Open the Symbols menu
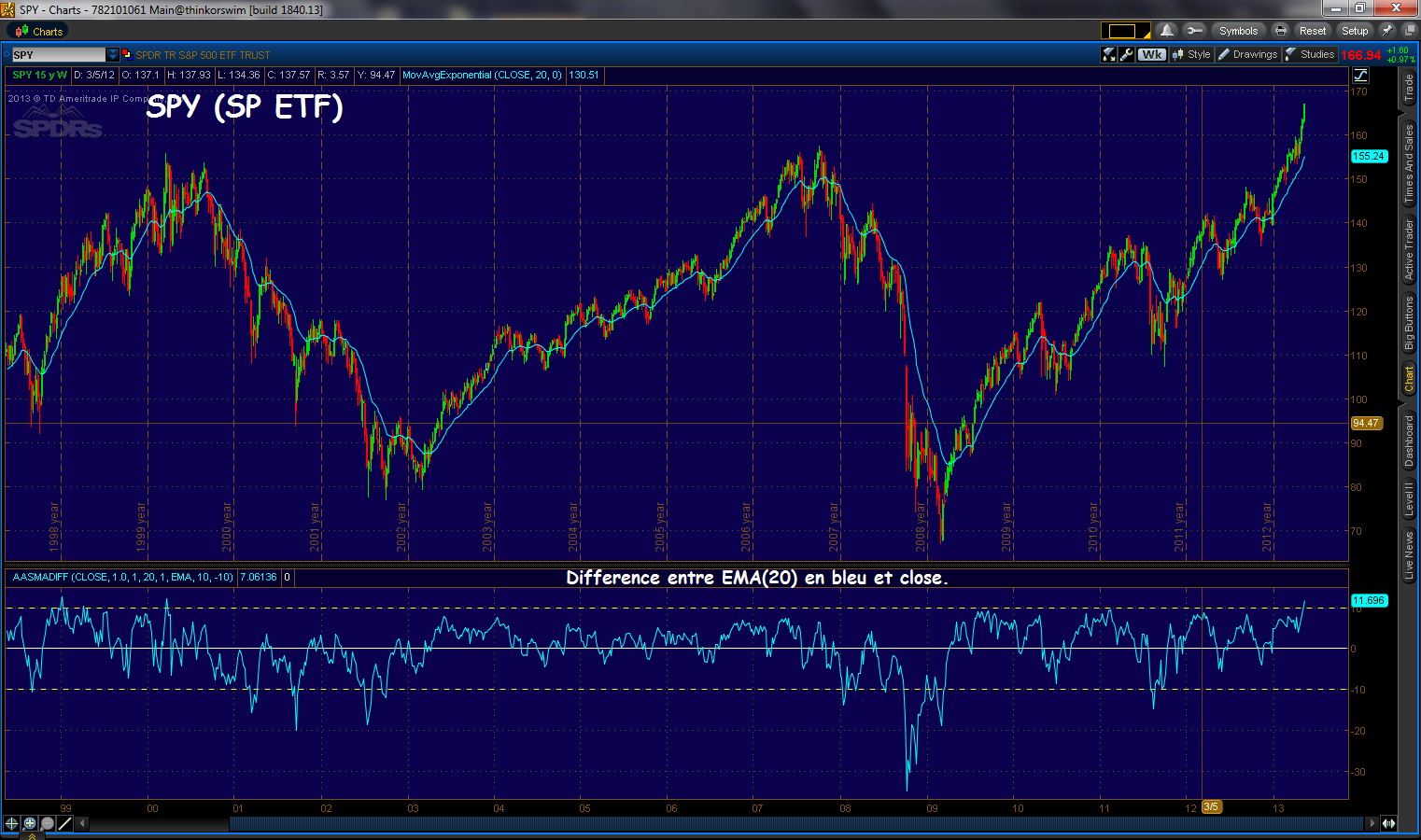Viewport: 1421px width, 840px height. coord(1238,31)
